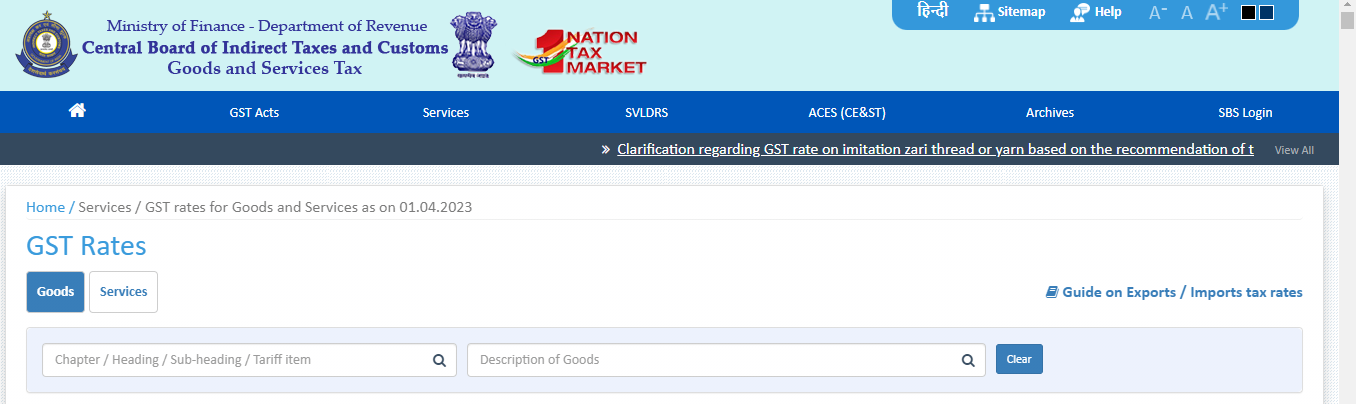Increase font size with A+ button
The width and height of the screenshot is (1356, 404).
coord(1216,12)
